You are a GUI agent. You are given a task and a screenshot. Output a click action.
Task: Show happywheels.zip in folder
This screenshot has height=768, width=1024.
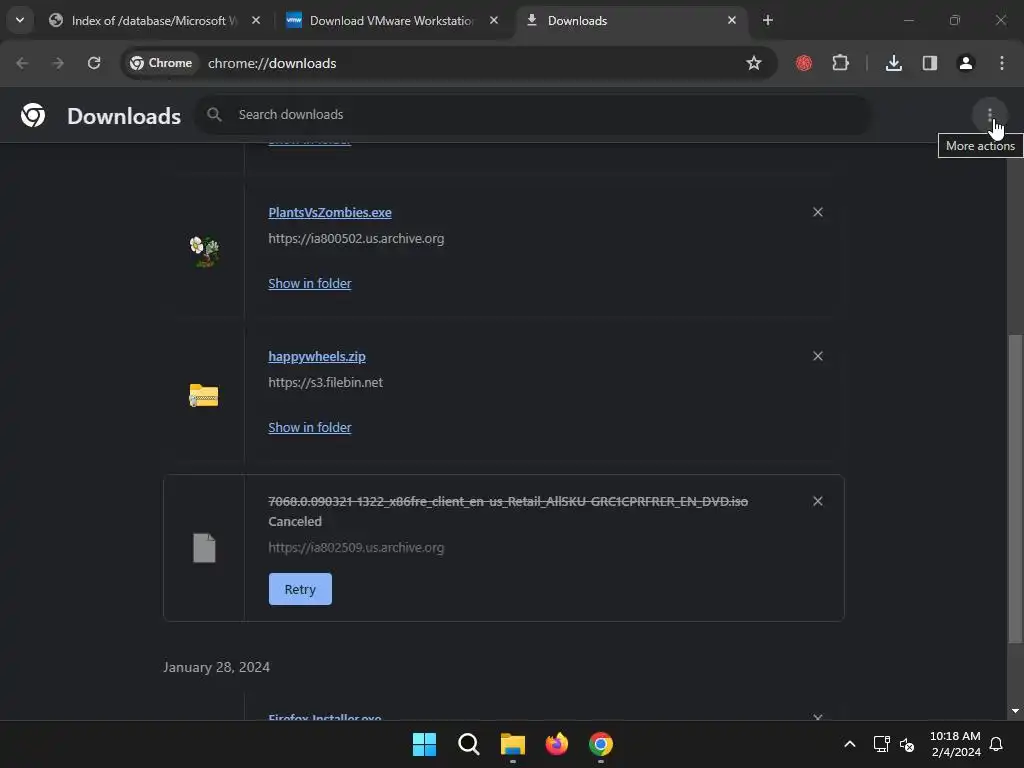(x=310, y=428)
